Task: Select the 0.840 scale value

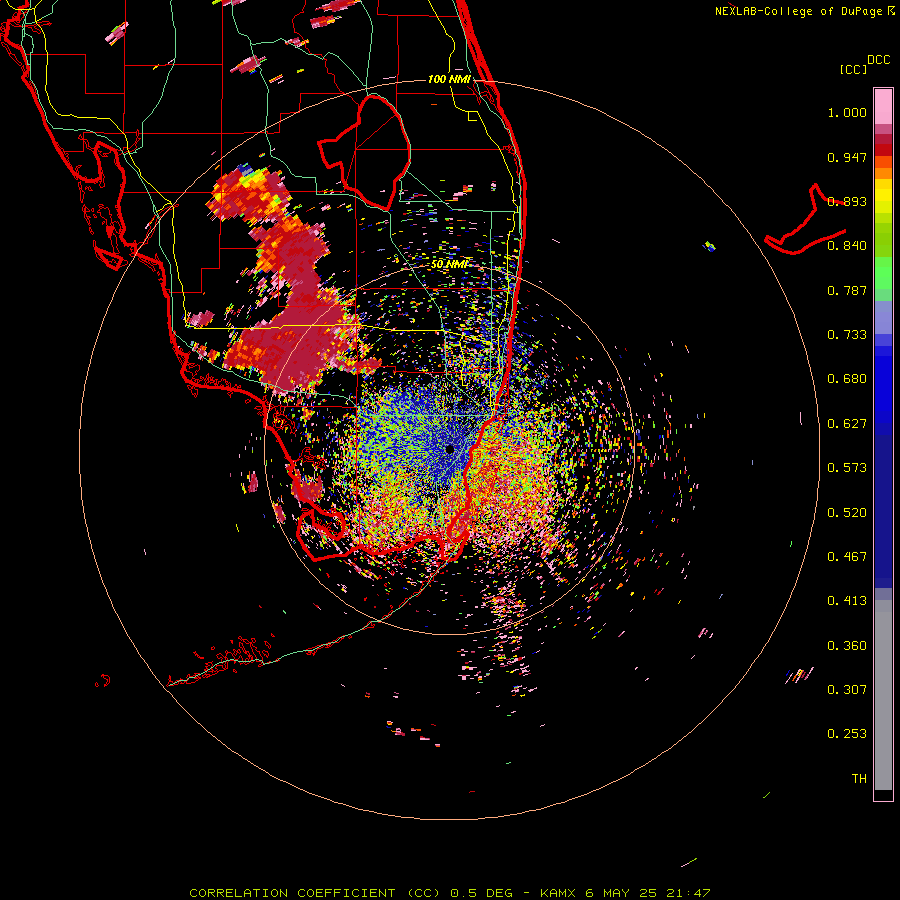Action: click(847, 246)
